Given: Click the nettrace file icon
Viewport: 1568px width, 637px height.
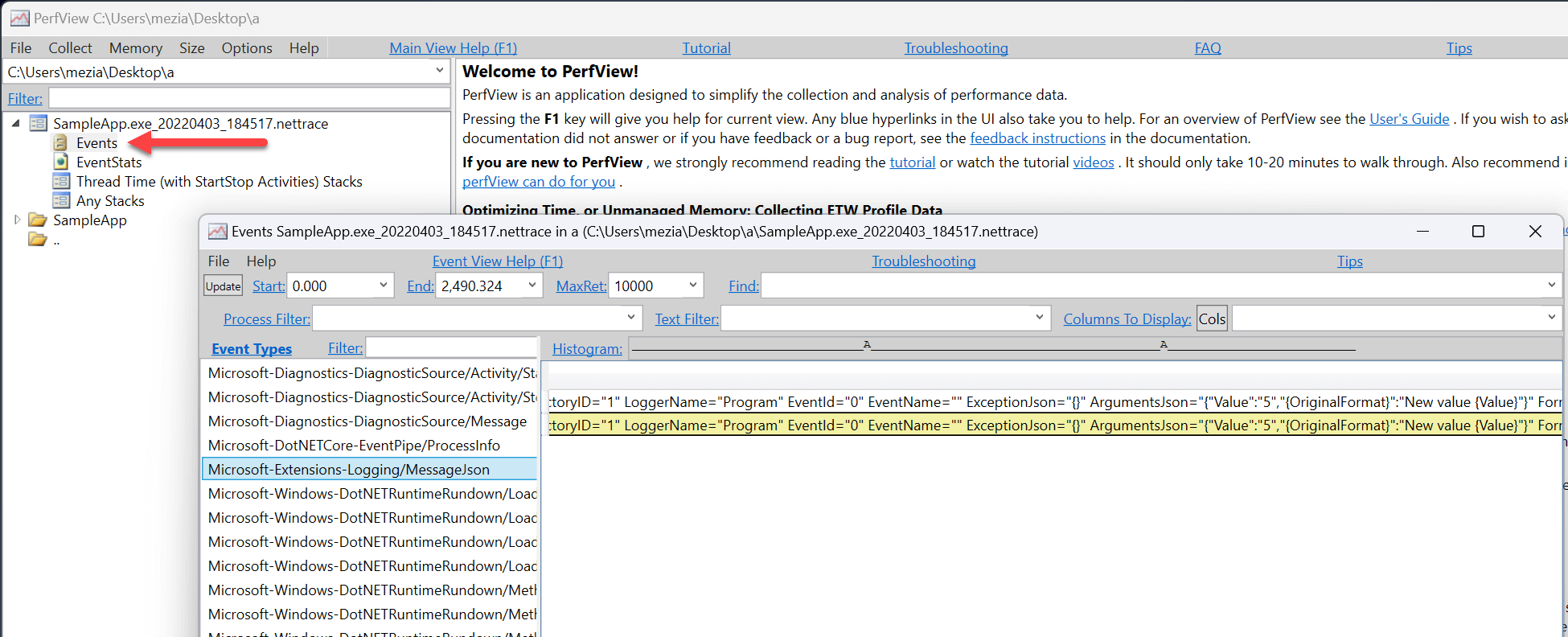Looking at the screenshot, I should click(x=38, y=124).
